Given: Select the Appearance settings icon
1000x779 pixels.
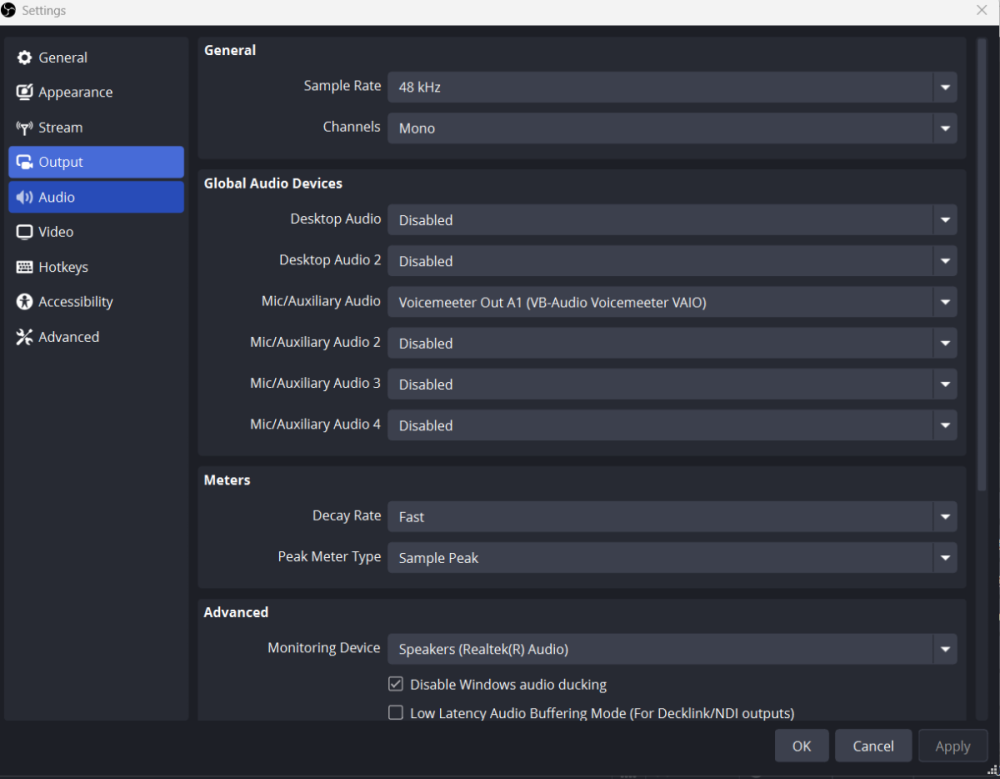Looking at the screenshot, I should (x=24, y=92).
